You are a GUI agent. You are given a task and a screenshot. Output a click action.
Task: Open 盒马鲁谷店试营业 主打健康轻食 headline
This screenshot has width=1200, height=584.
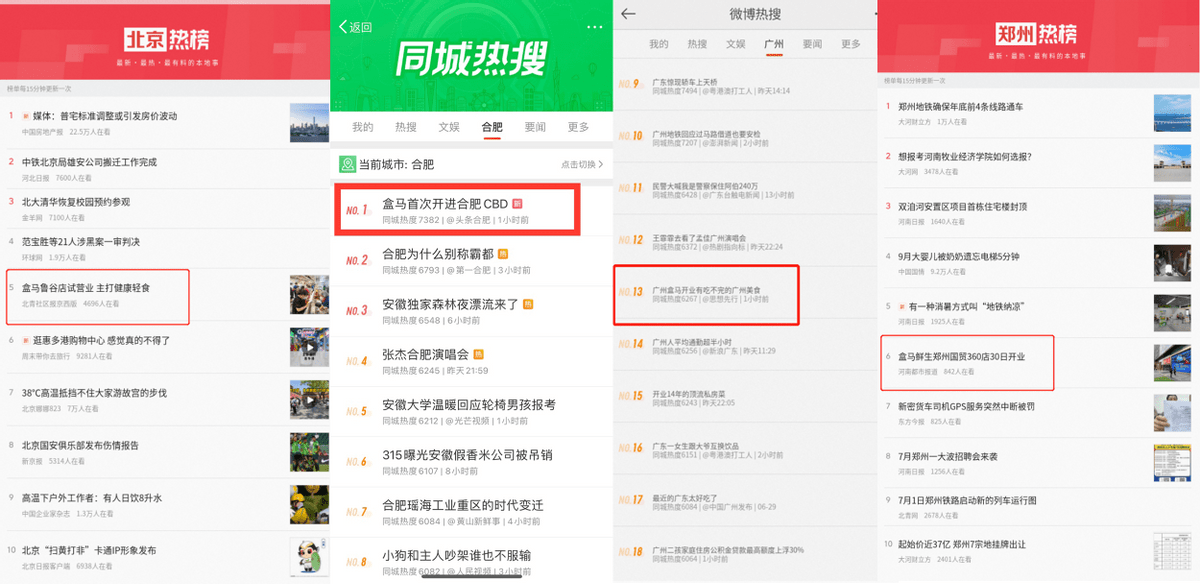pos(86,288)
